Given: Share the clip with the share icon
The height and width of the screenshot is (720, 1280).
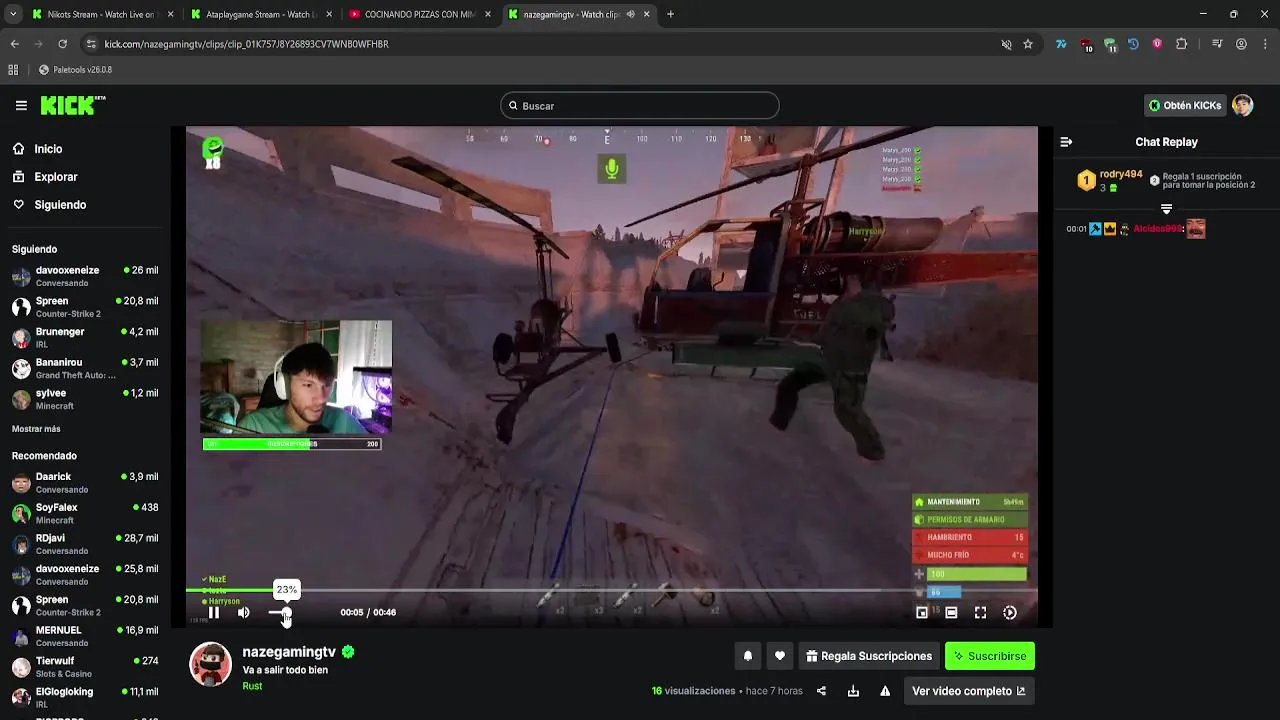Looking at the screenshot, I should pos(821,691).
